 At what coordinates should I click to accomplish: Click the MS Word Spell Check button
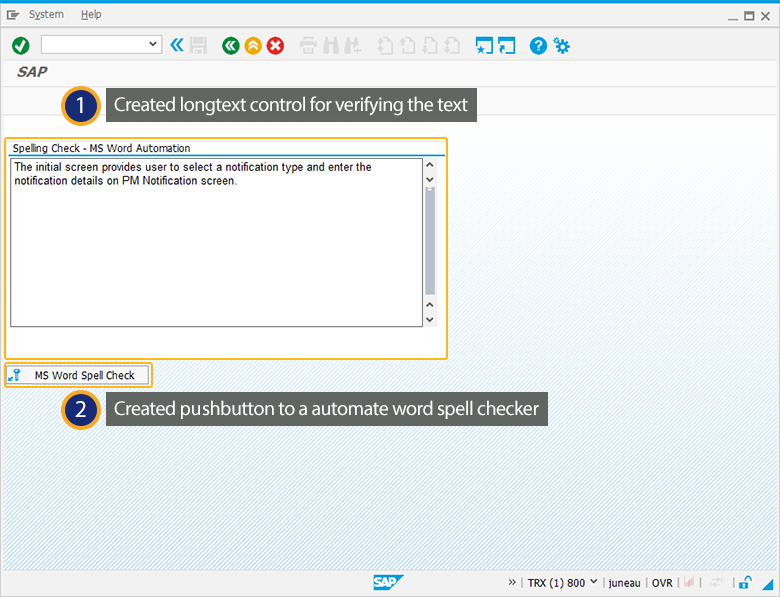[x=78, y=375]
